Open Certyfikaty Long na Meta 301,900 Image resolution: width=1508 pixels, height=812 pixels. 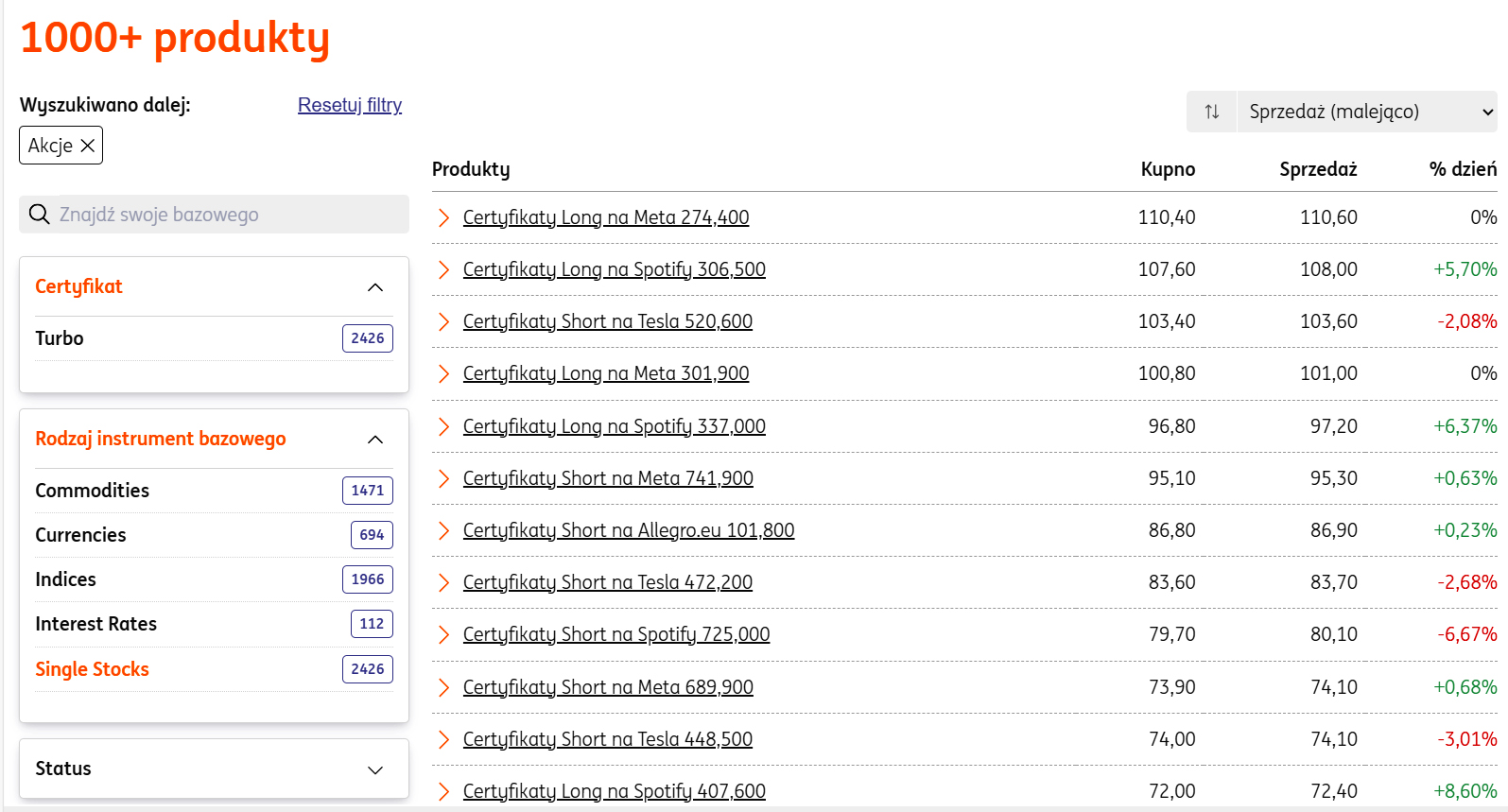click(x=606, y=373)
